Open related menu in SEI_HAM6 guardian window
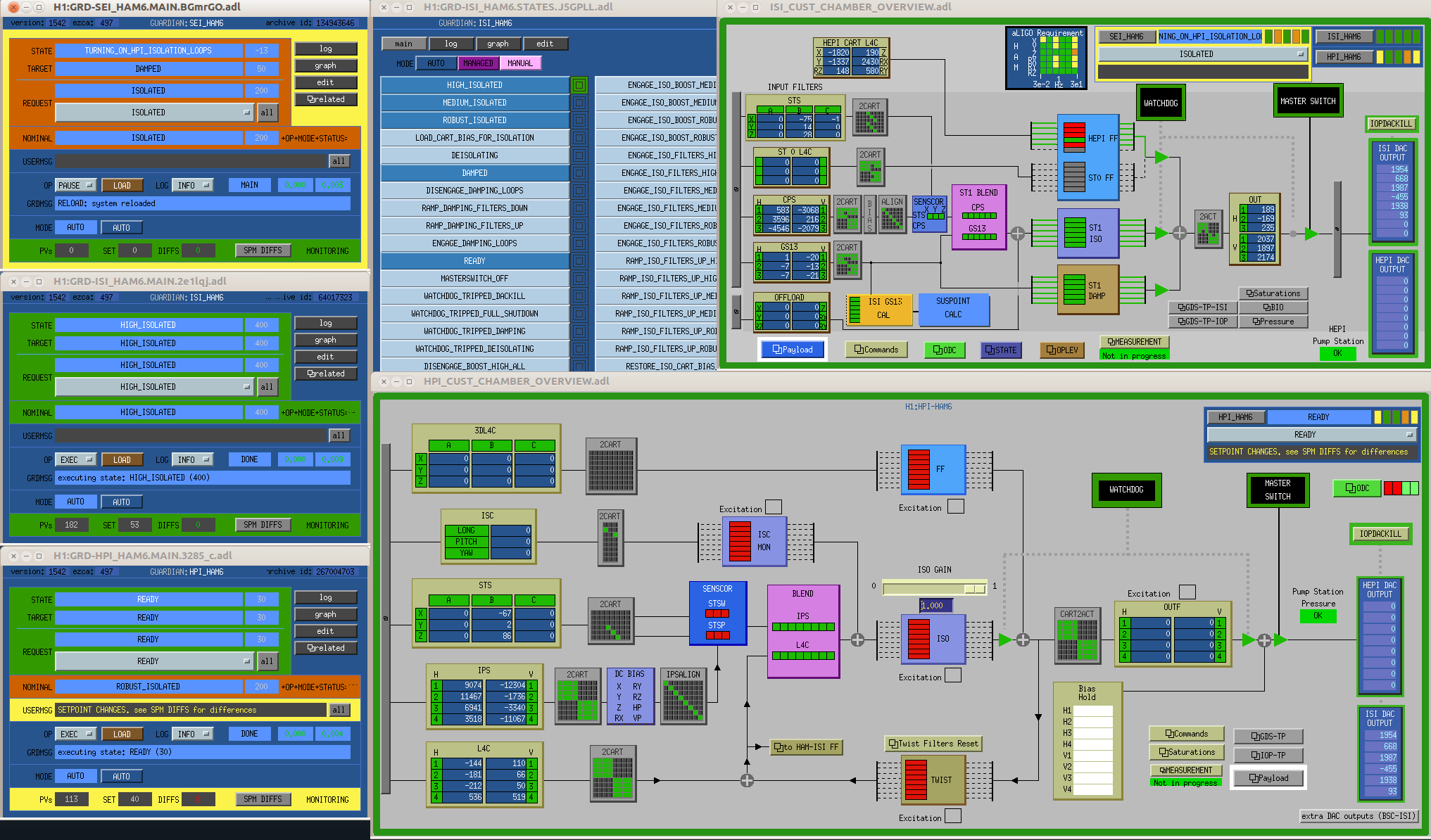Image resolution: width=1431 pixels, height=840 pixels. coord(326,100)
